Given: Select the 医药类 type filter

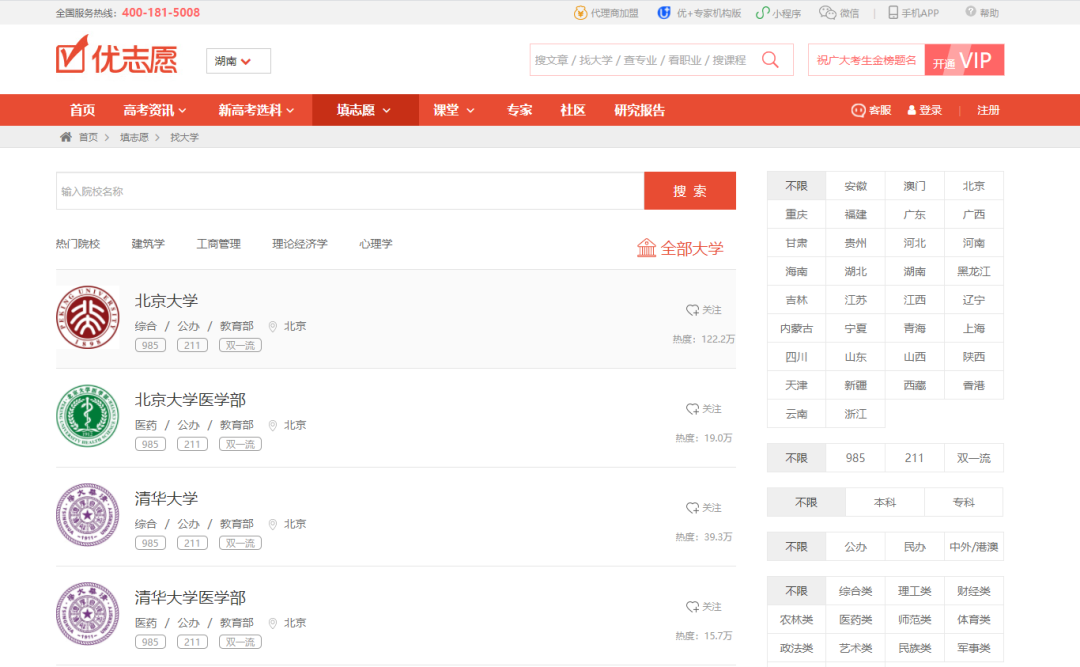Looking at the screenshot, I should click(x=855, y=619).
